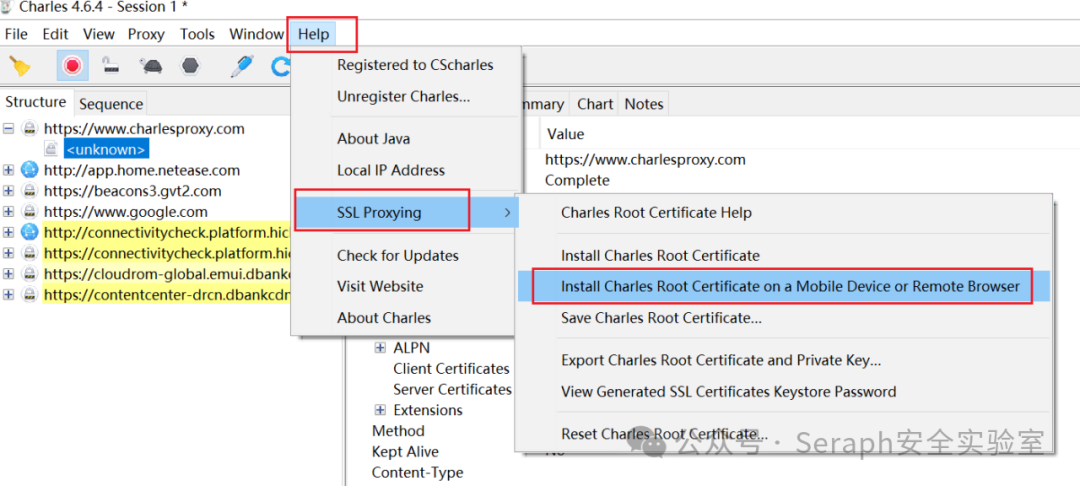Open the View menu

[98, 34]
